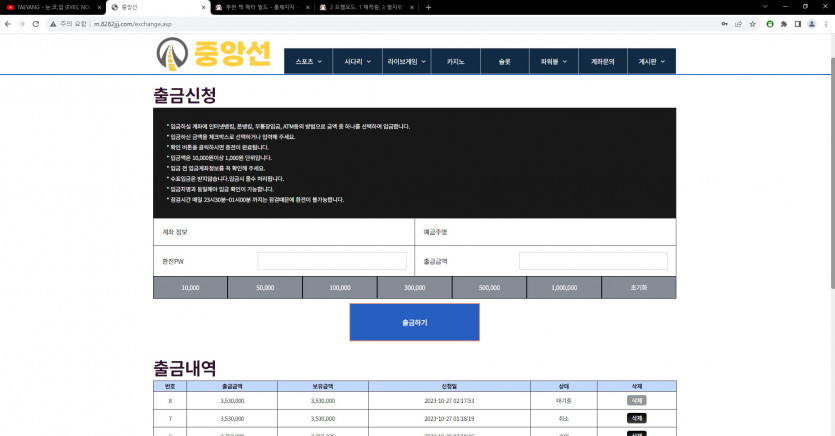Image resolution: width=835 pixels, height=436 pixels.
Task: Switch to the TAEYANG YouTube tab
Action: pos(53,7)
